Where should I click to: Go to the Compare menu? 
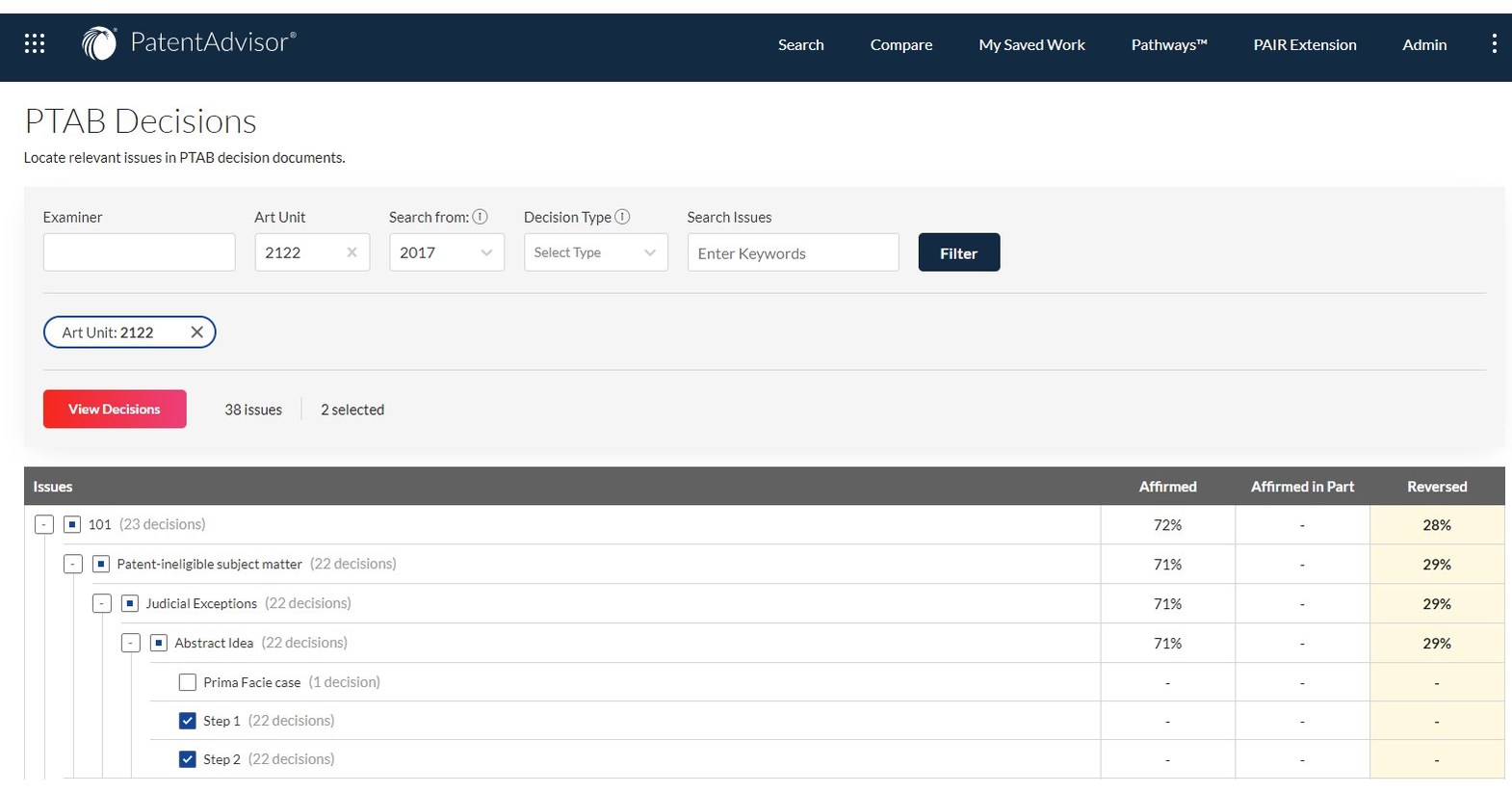(x=900, y=45)
